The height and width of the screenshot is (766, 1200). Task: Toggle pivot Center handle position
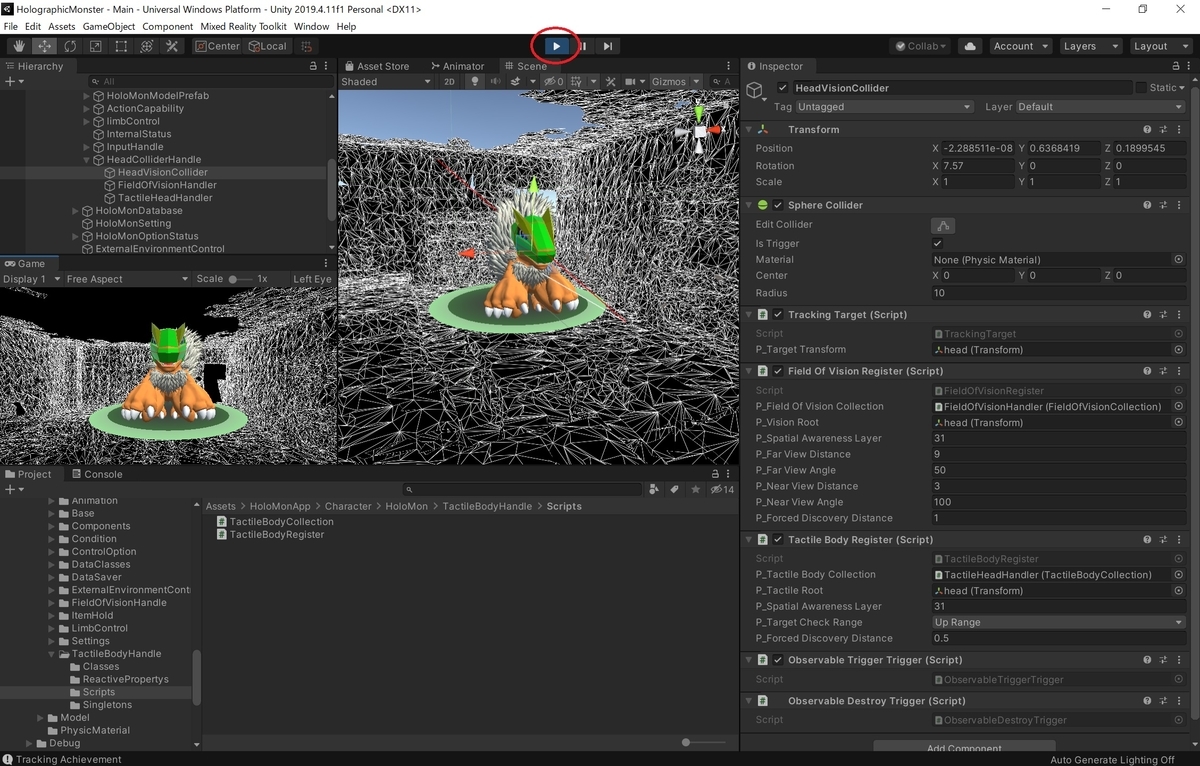coord(217,46)
